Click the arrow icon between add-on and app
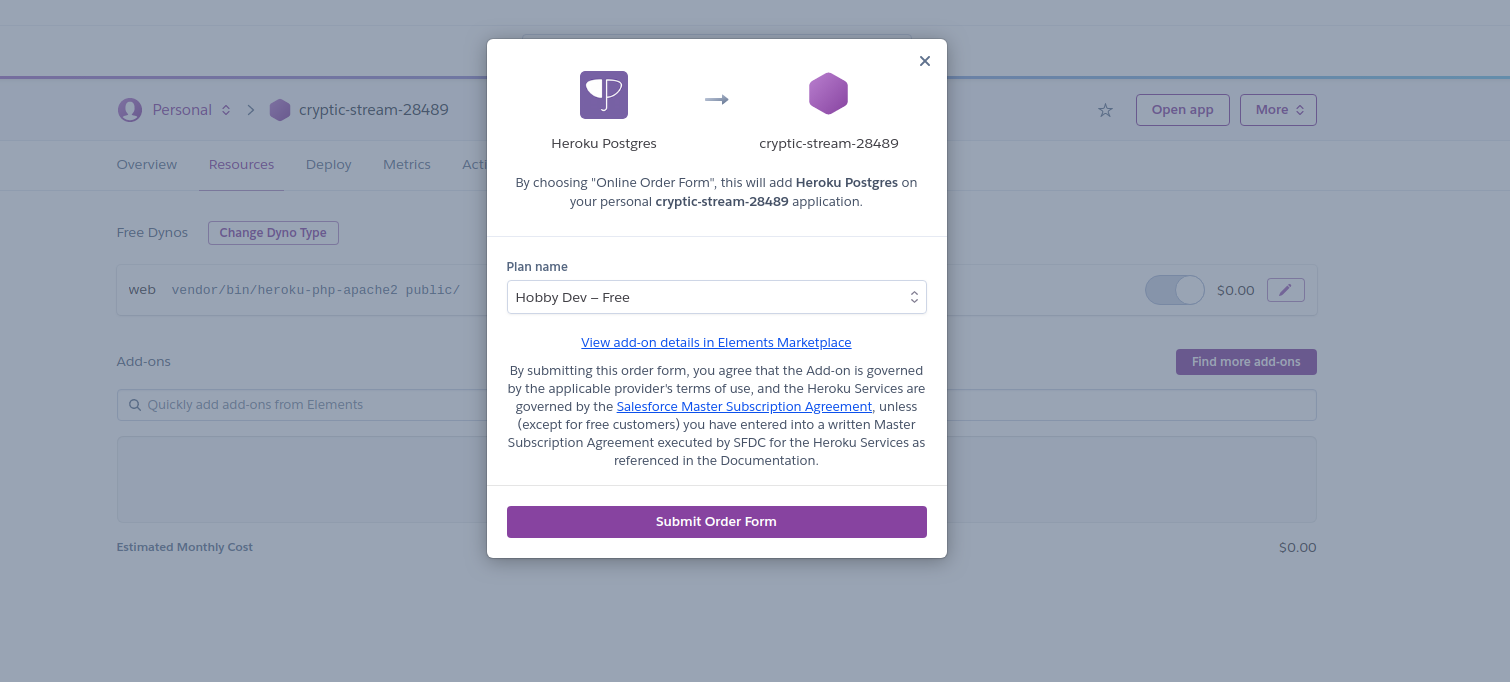1510x682 pixels. [716, 99]
